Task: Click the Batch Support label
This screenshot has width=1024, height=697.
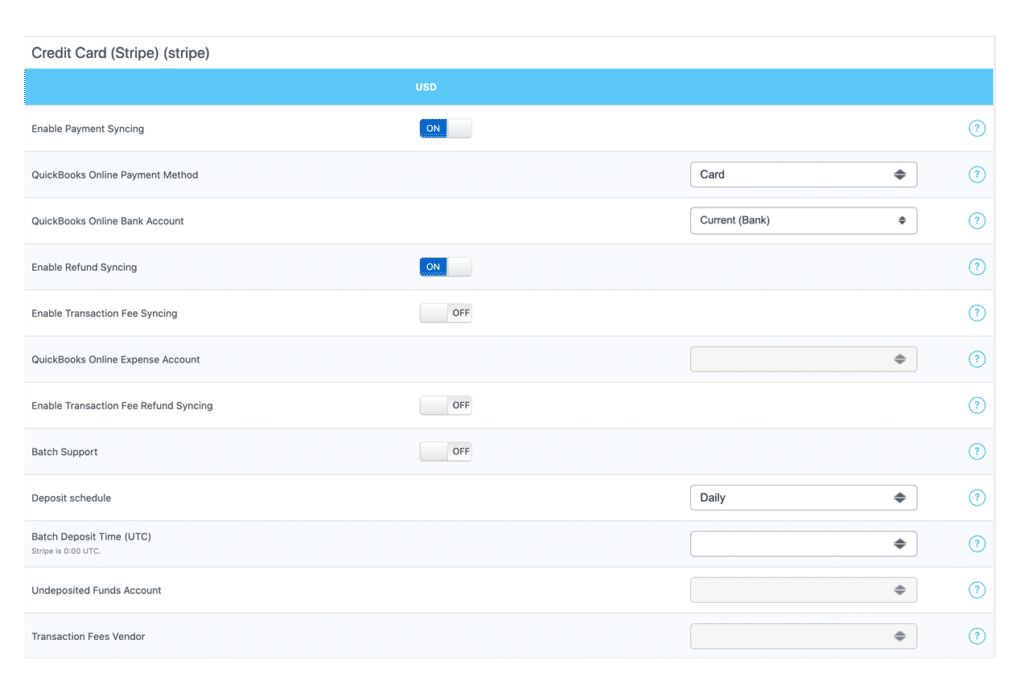Action: [x=64, y=451]
